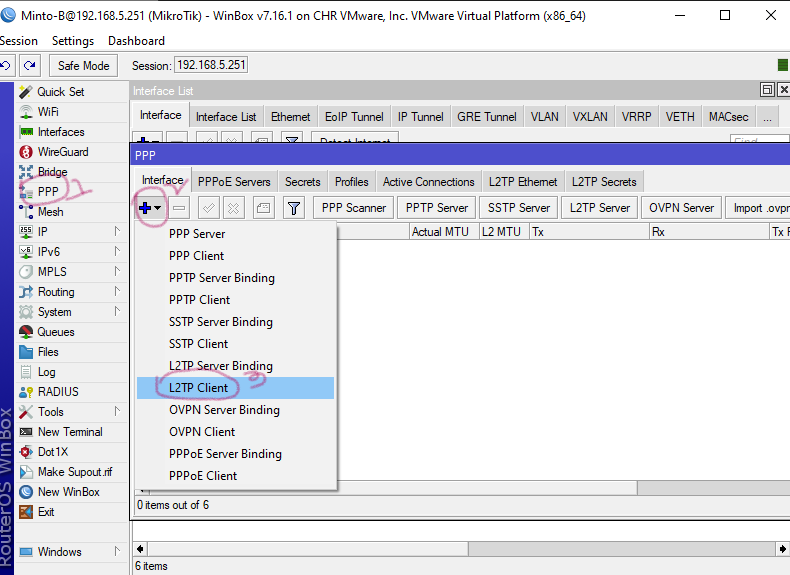Viewport: 790px width, 575px height.
Task: Open Bridge in the sidebar
Action: [72, 172]
